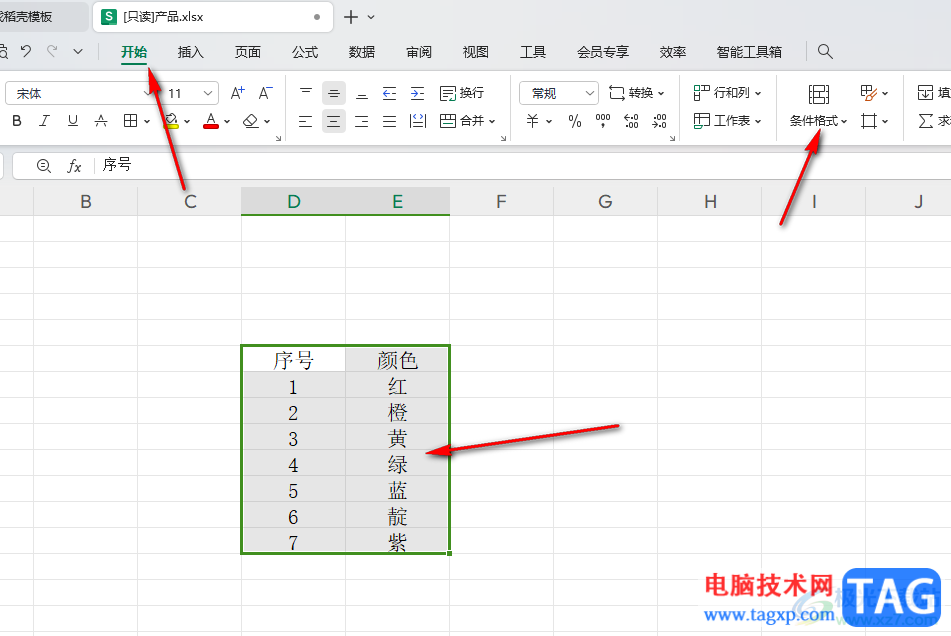Click the formula bar zoom icon
951x636 pixels.
43,166
